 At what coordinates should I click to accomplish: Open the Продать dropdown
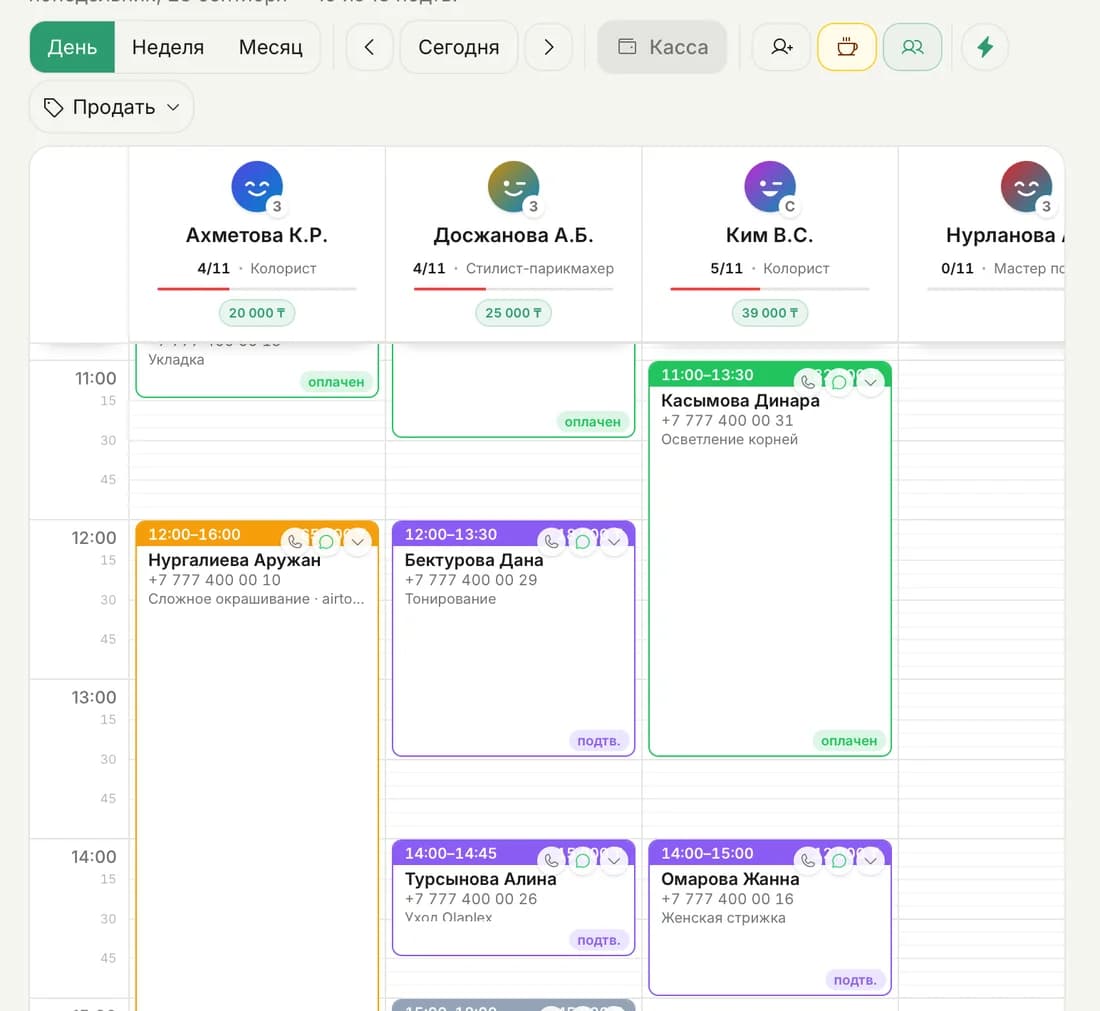(x=112, y=107)
